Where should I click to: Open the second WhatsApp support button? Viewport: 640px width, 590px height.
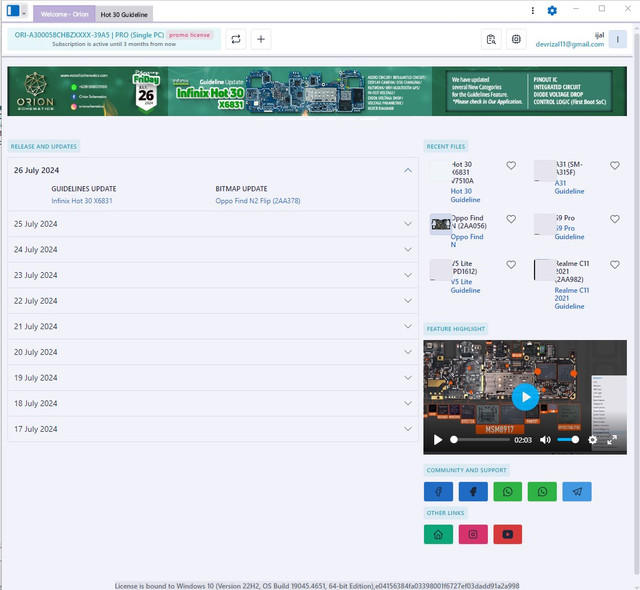[542, 491]
